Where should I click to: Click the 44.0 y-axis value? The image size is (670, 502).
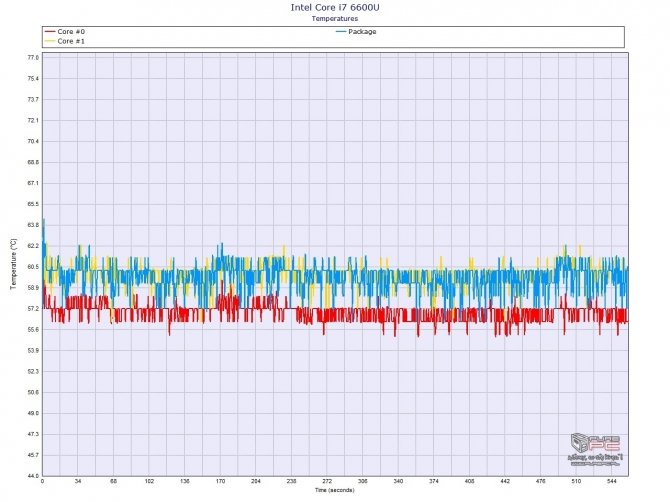[33, 476]
